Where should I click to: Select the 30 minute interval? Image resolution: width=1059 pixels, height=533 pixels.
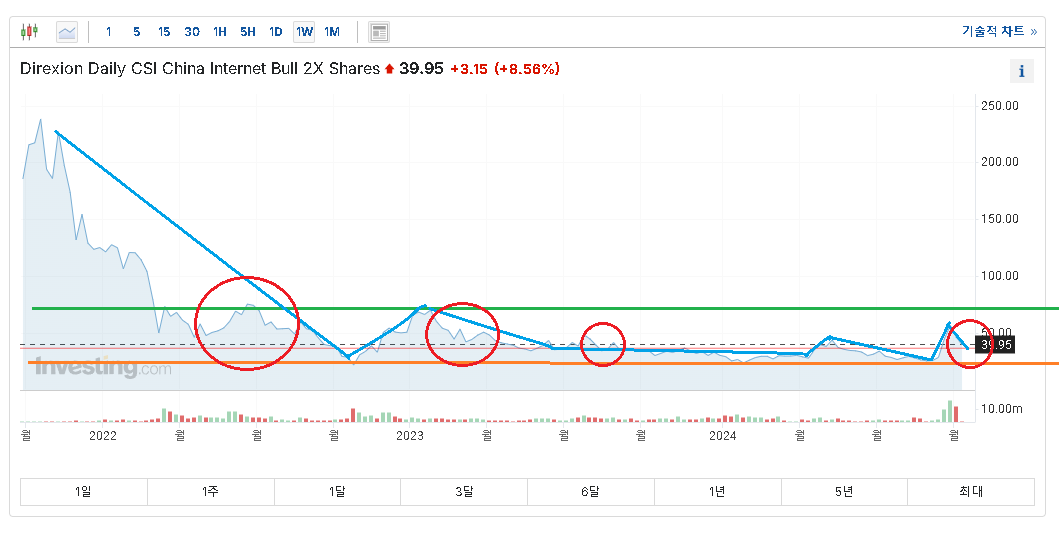pos(192,32)
